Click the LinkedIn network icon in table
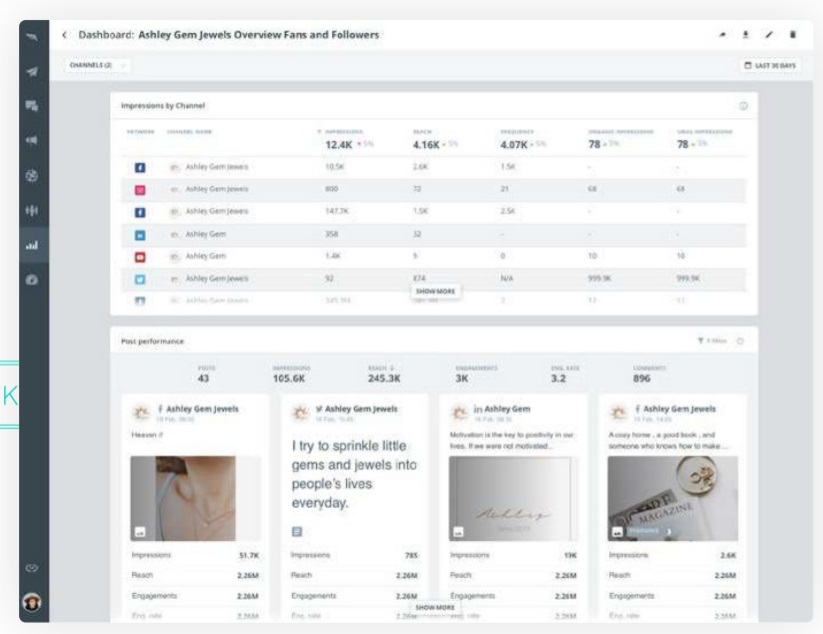Screen dimensions: 823x634 (140, 235)
